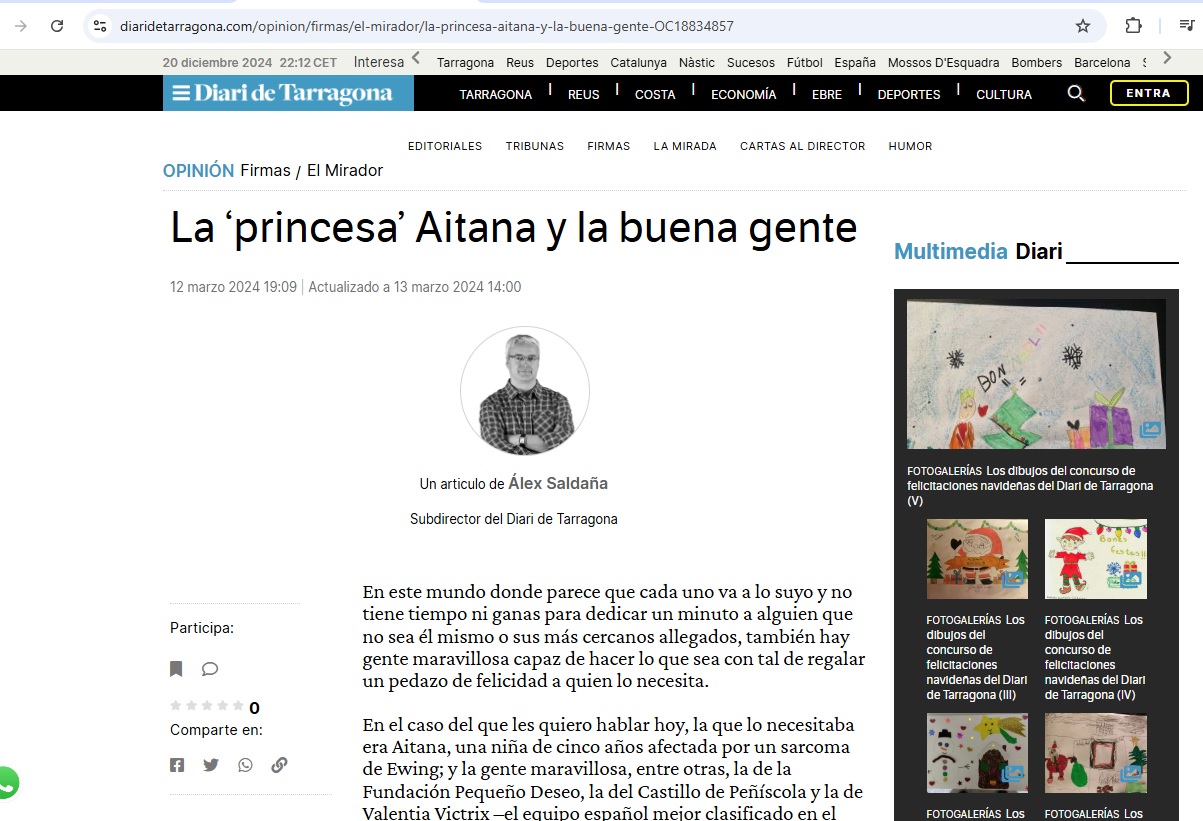This screenshot has height=821, width=1203.
Task: Open the España topic link
Action: 855,62
